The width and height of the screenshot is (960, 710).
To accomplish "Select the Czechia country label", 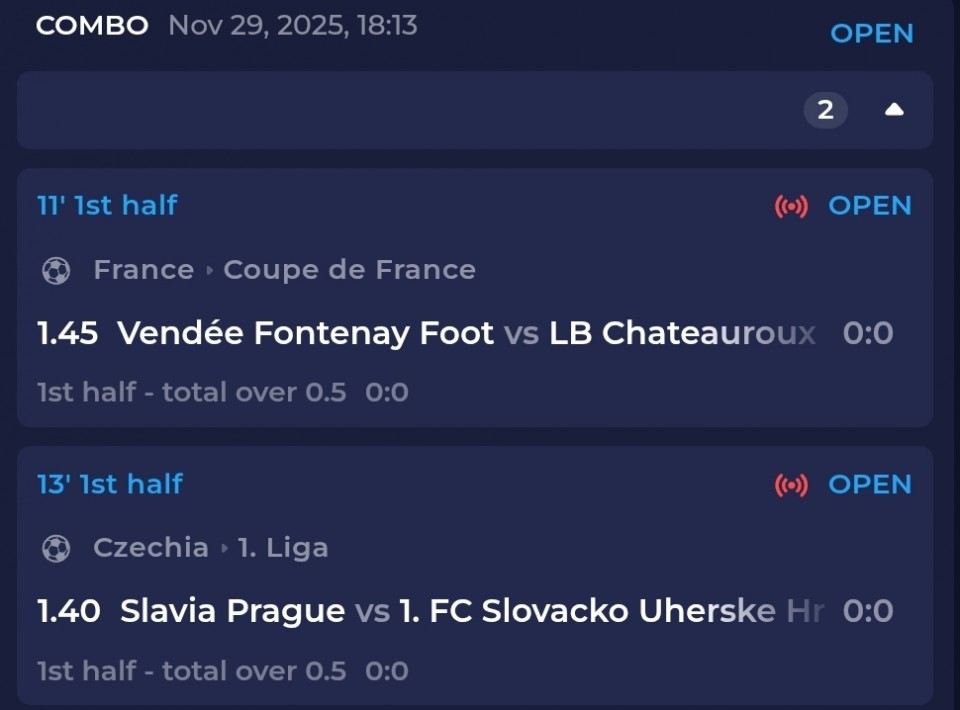I will [151, 548].
